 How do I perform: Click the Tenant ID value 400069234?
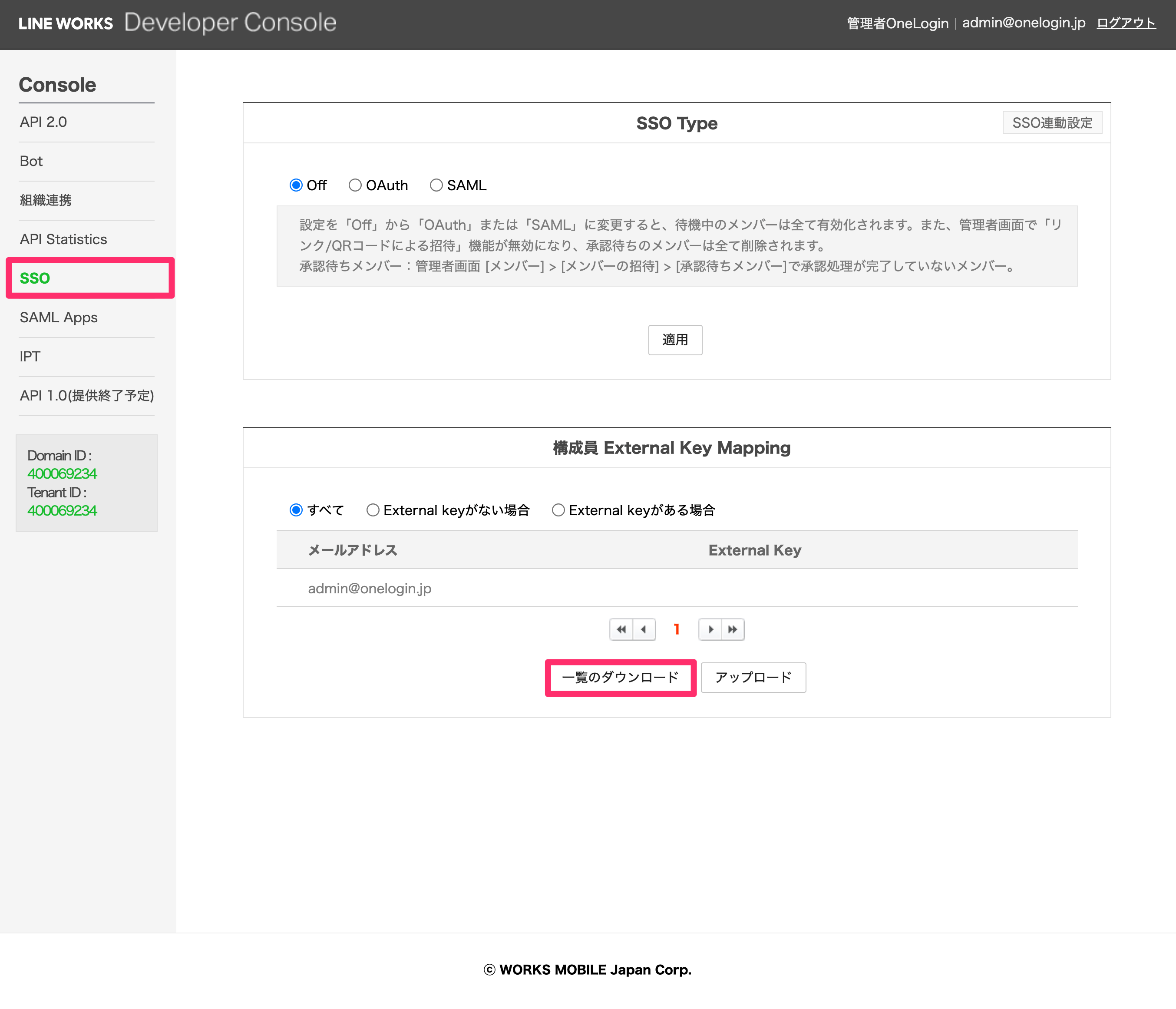63,510
